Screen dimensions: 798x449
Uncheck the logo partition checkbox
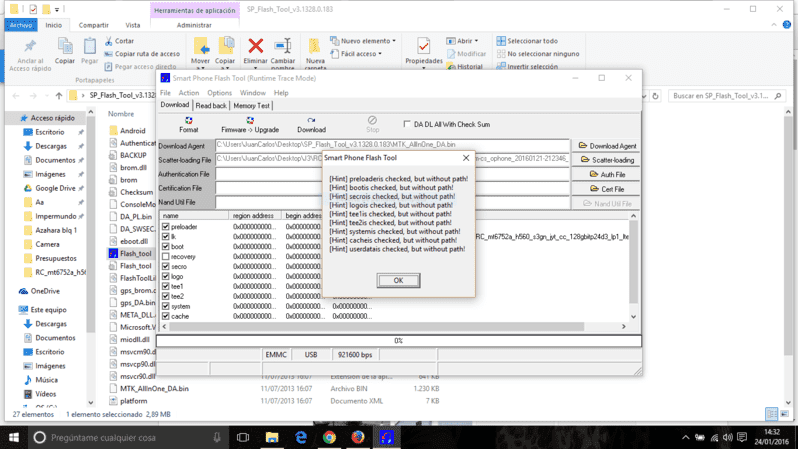click(x=165, y=276)
